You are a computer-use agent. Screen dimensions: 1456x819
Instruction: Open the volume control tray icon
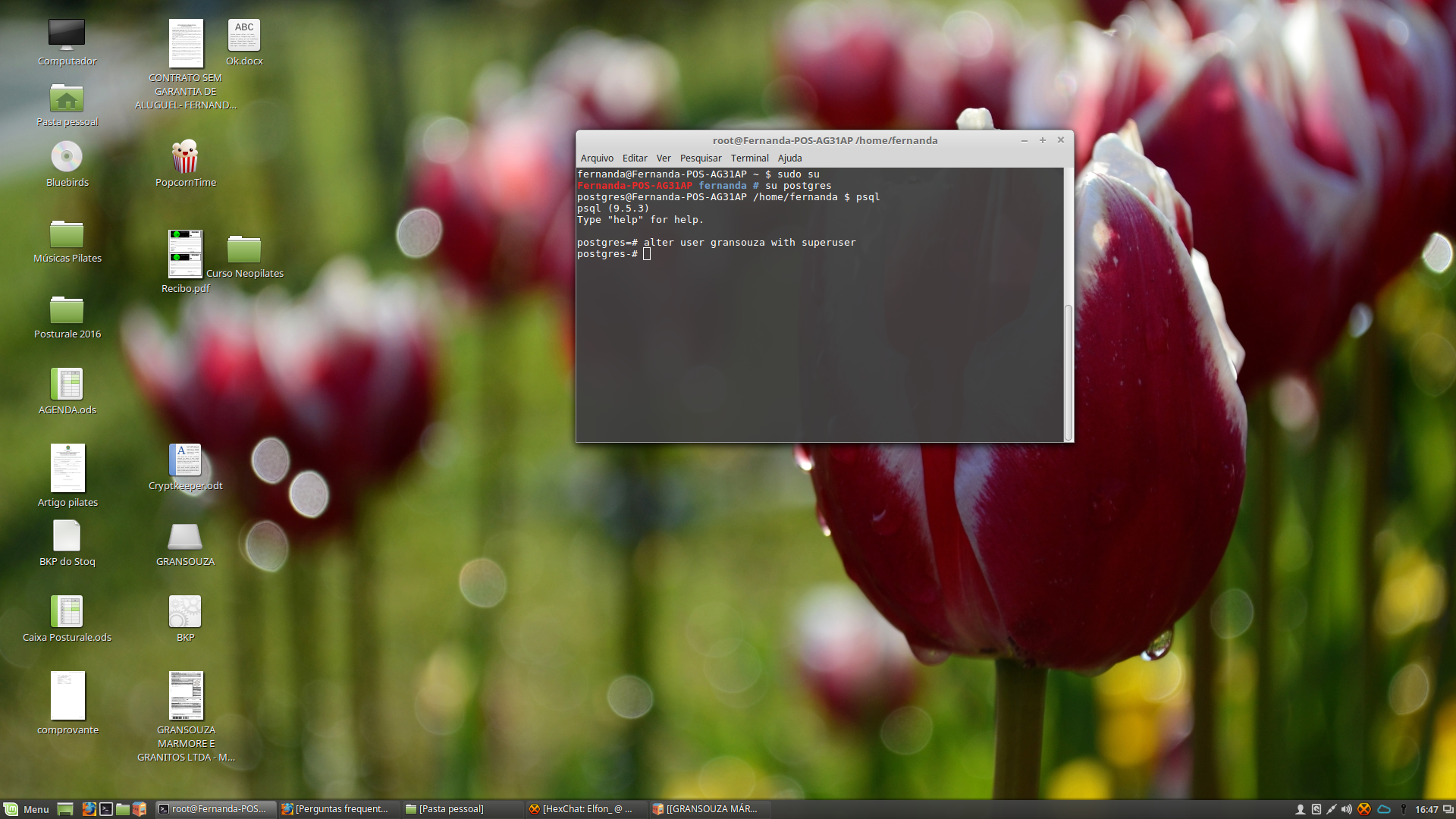tap(1347, 809)
